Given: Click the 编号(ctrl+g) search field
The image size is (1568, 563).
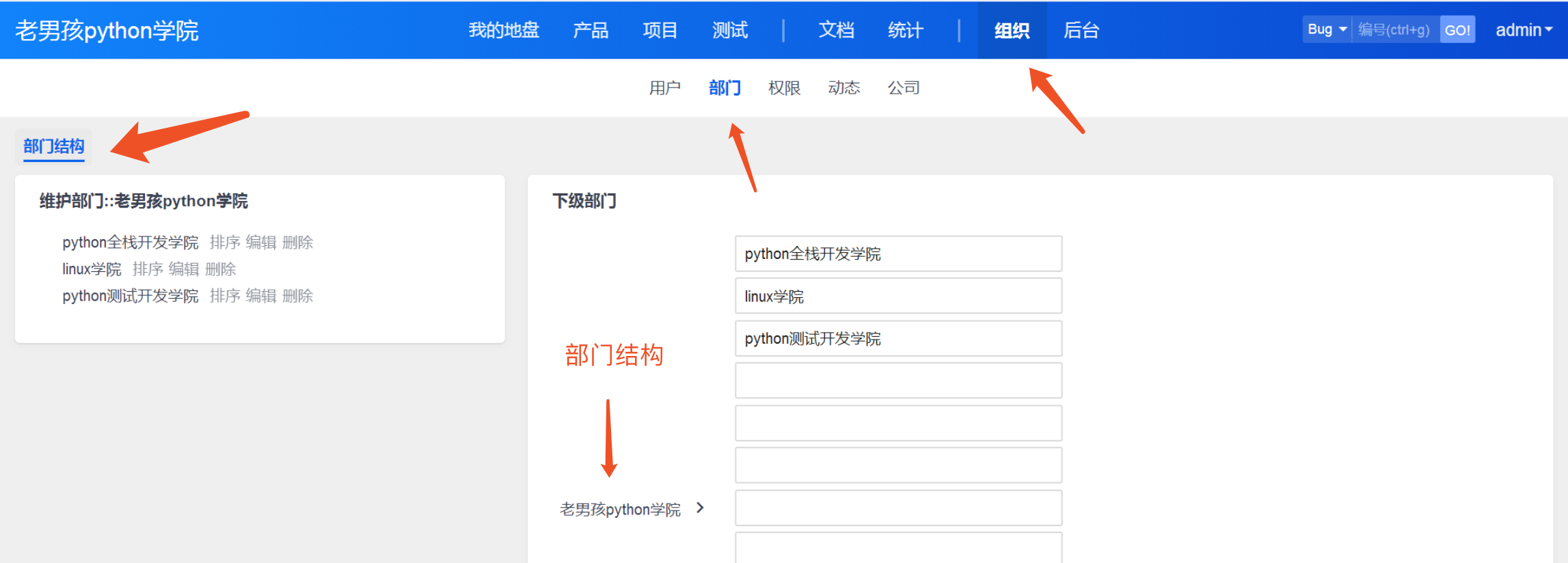Looking at the screenshot, I should click(1394, 30).
